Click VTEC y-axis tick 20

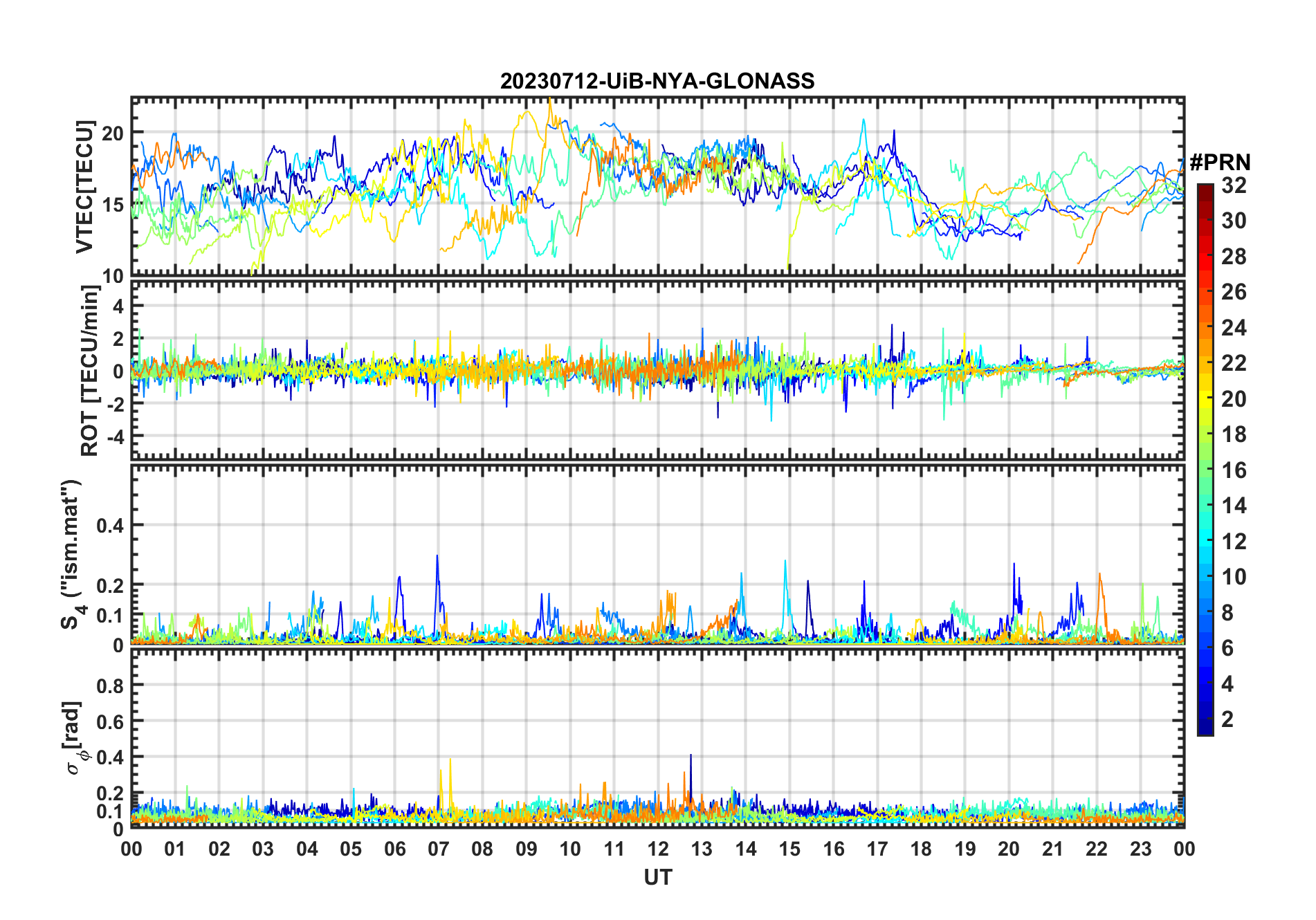coord(113,133)
